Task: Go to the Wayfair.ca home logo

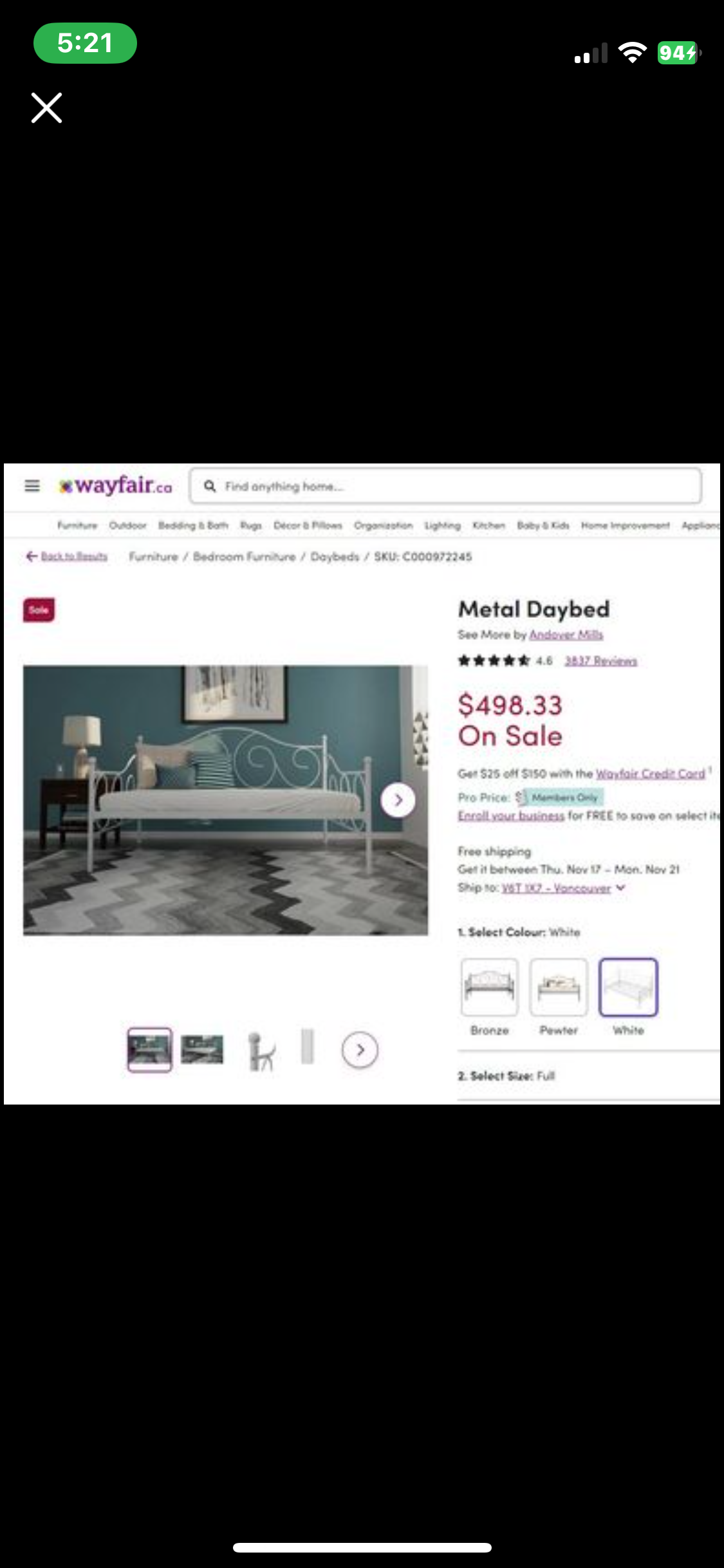Action: click(115, 486)
